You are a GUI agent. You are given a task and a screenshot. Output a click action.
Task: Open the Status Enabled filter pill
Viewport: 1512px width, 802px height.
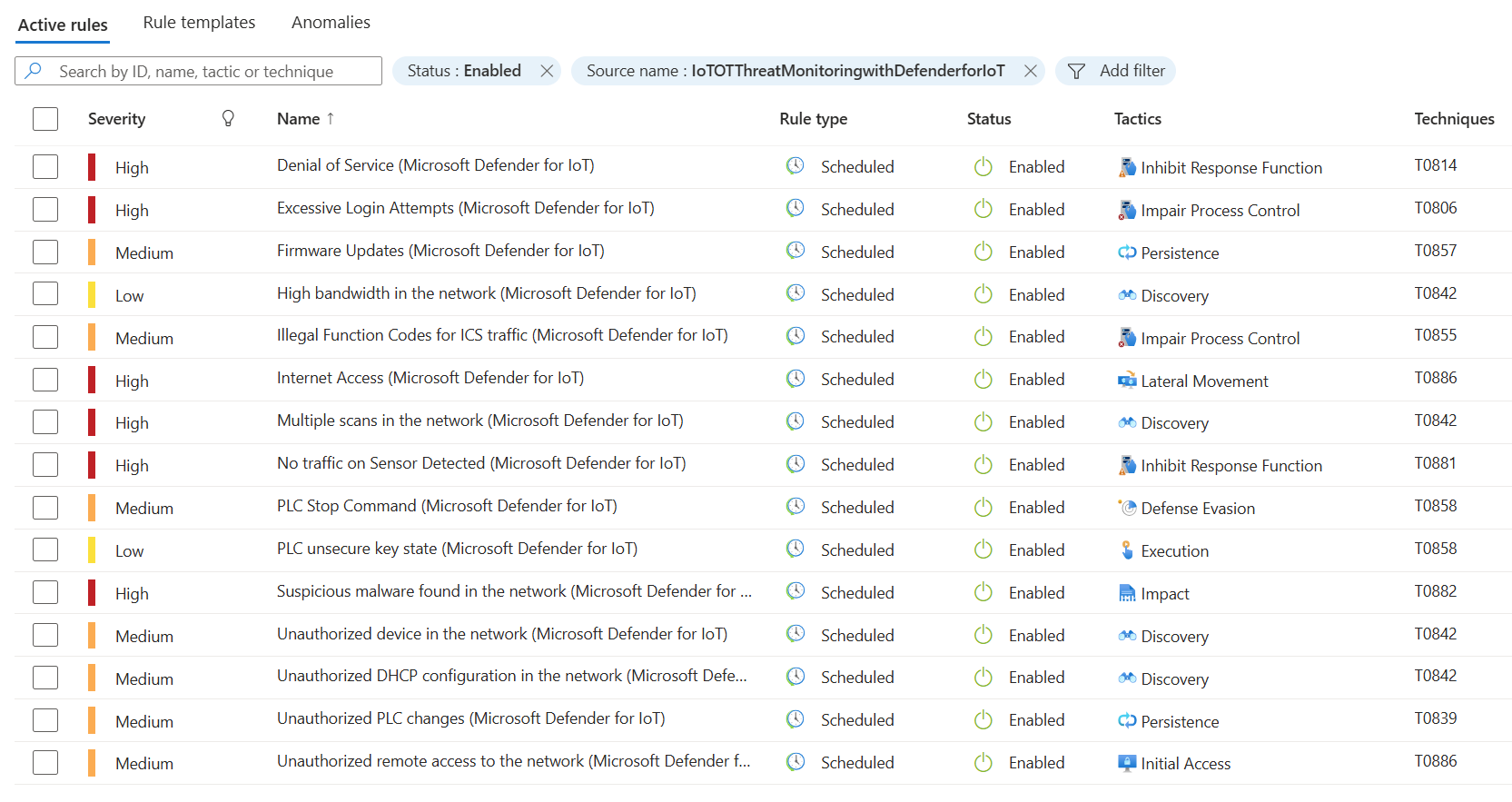[x=464, y=71]
